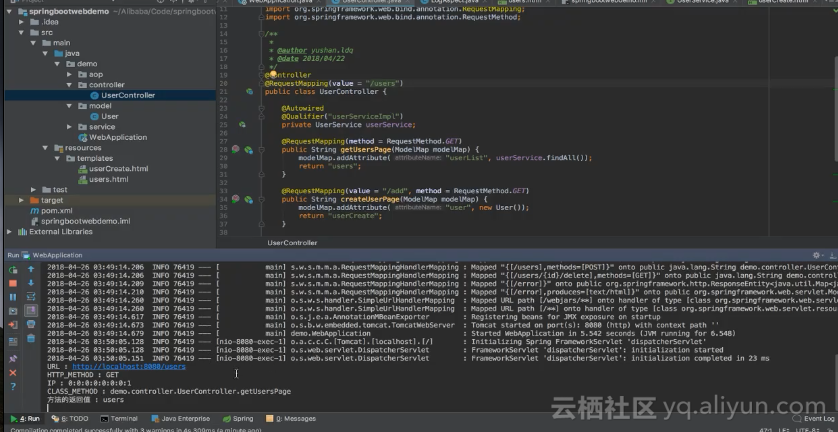This screenshot has height=432, width=838.
Task: Open the Spring tool window tab
Action: [238, 419]
